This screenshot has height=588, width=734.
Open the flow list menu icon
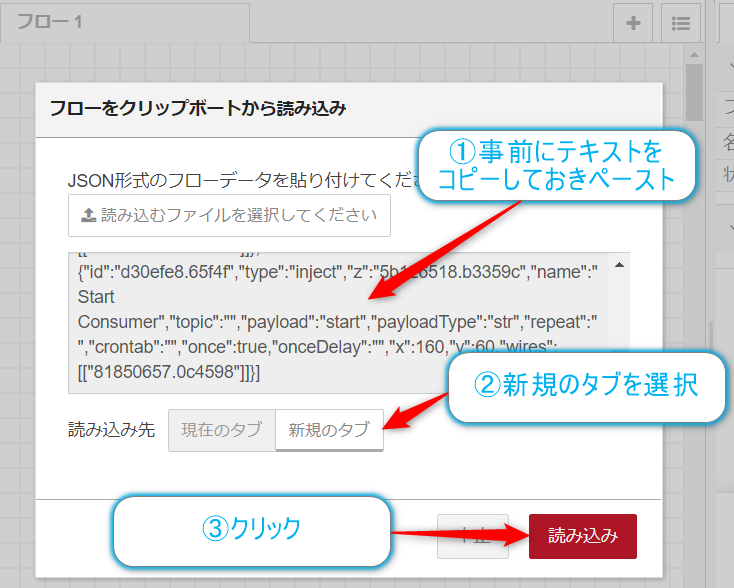point(681,22)
